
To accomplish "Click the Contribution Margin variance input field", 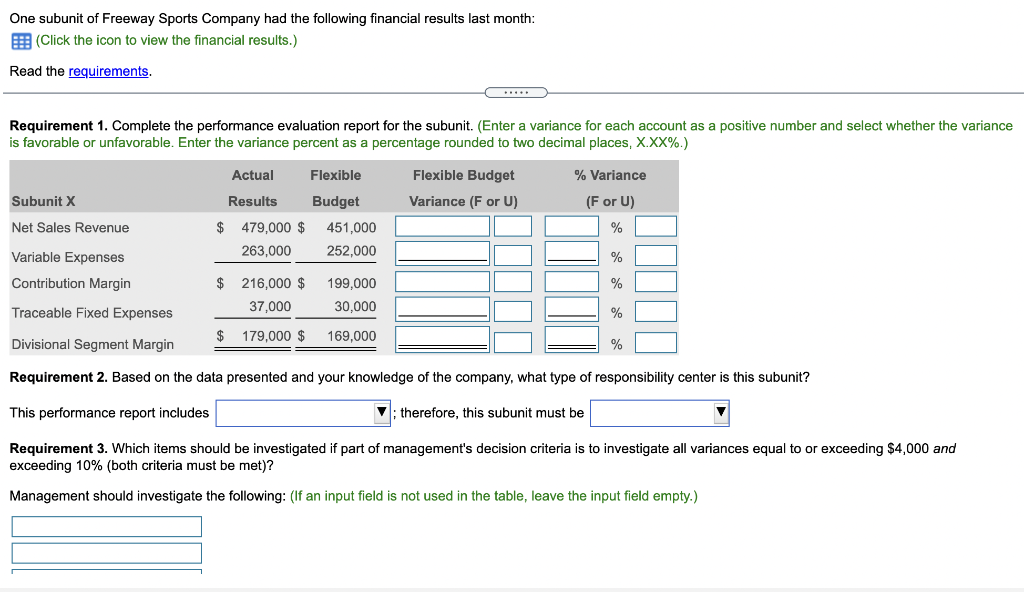I will 442,282.
